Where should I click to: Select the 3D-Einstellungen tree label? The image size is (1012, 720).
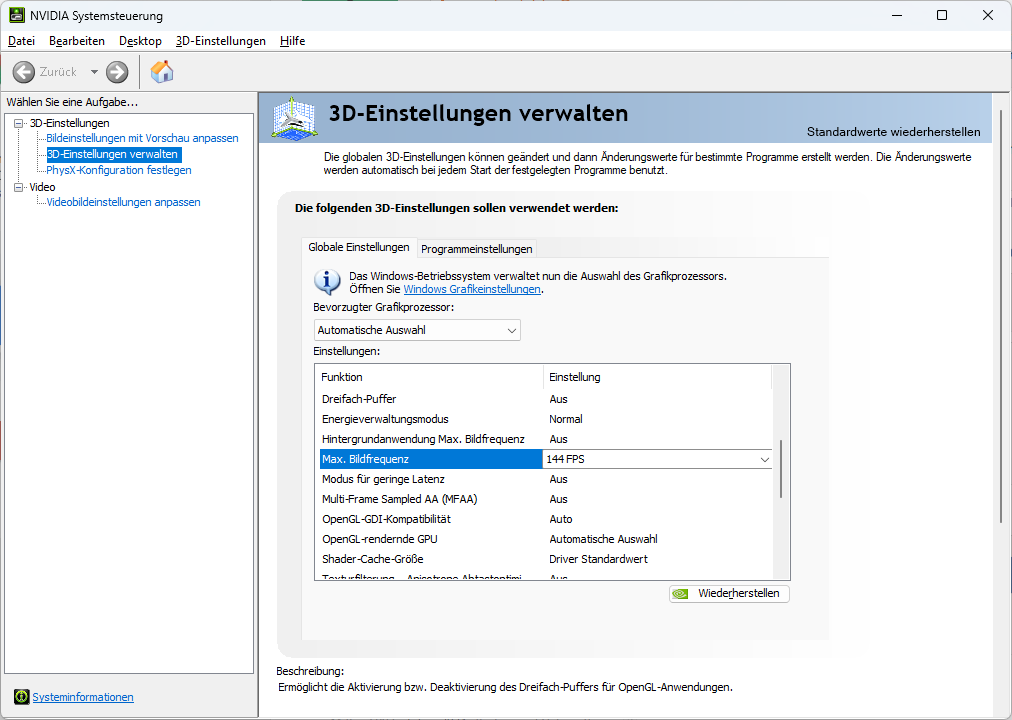coord(70,123)
